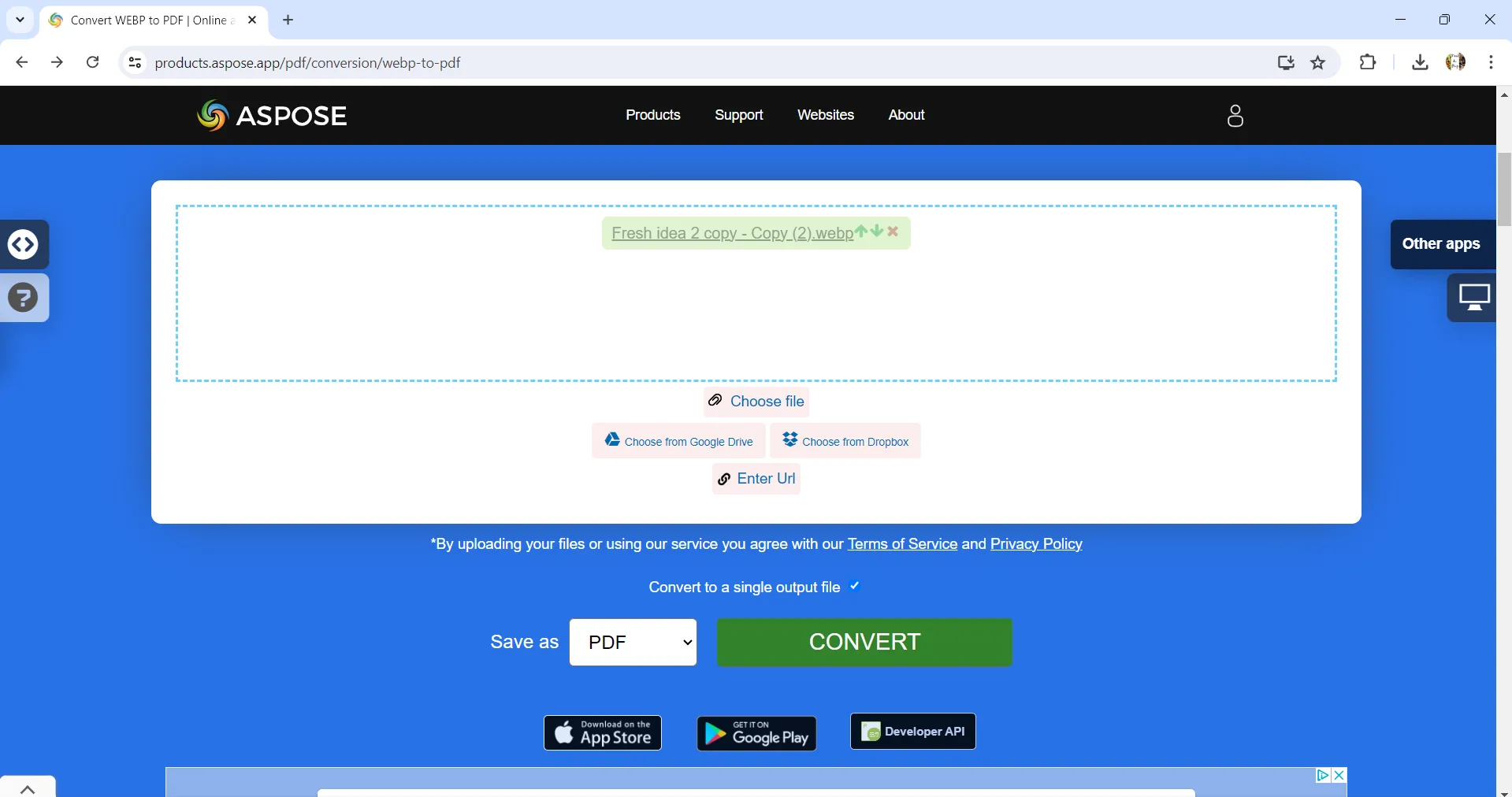The image size is (1512, 797).
Task: Click the Download on the App Store badge
Action: (602, 732)
